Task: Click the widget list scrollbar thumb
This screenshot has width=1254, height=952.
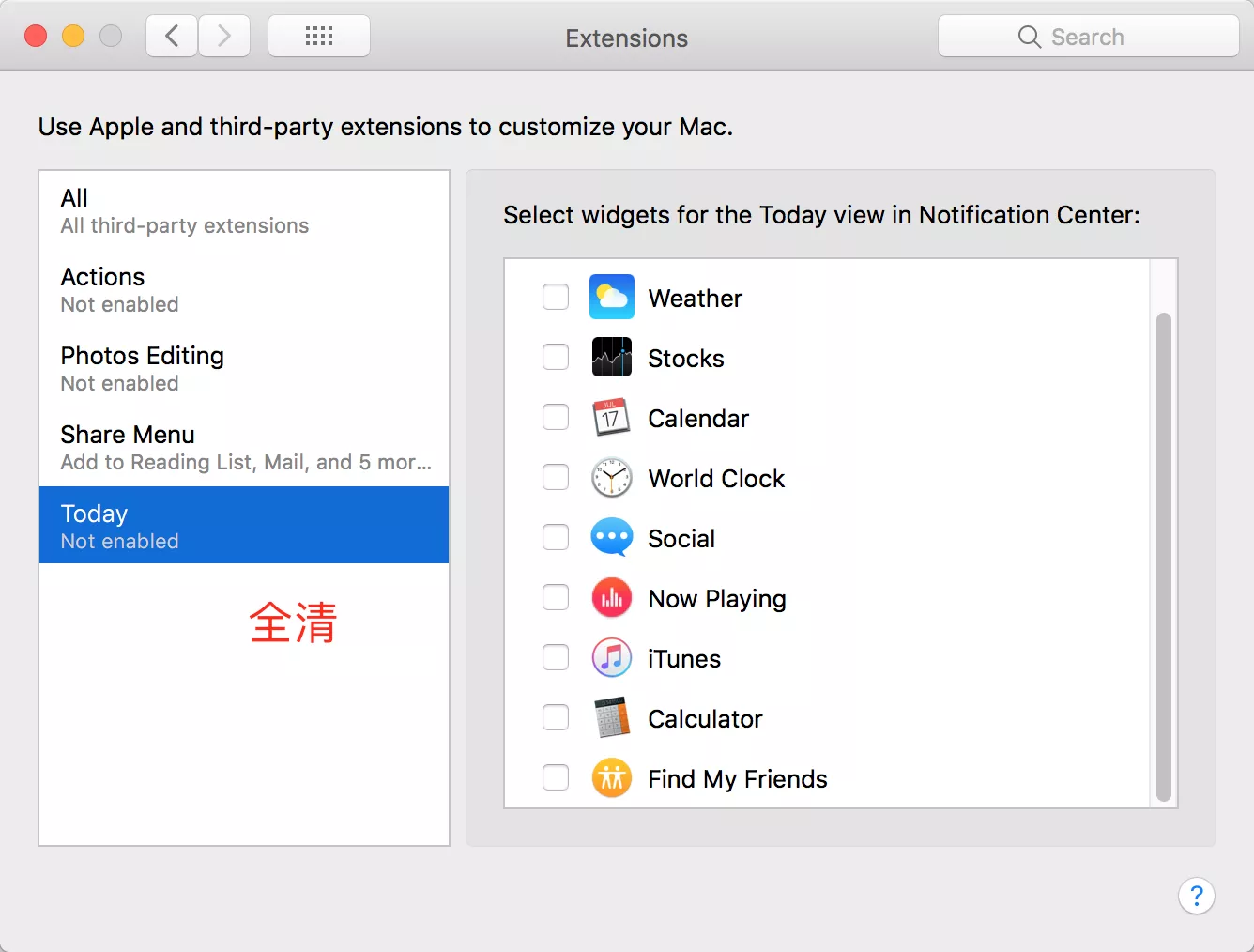Action: [x=1164, y=557]
